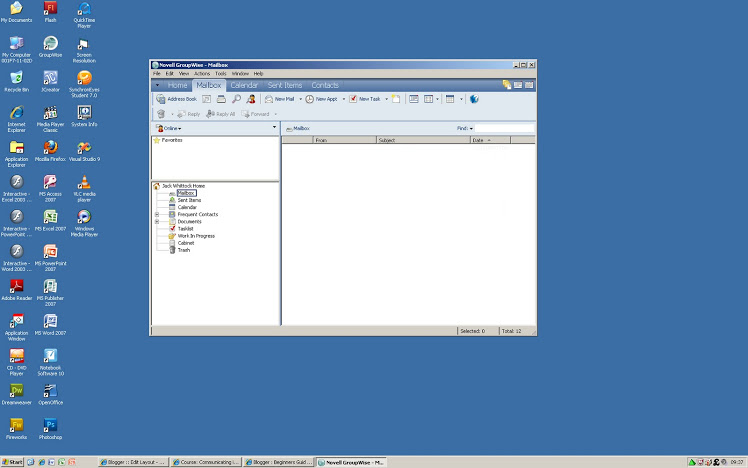The height and width of the screenshot is (468, 748).
Task: Open the Tasklist folder
Action: pos(186,228)
